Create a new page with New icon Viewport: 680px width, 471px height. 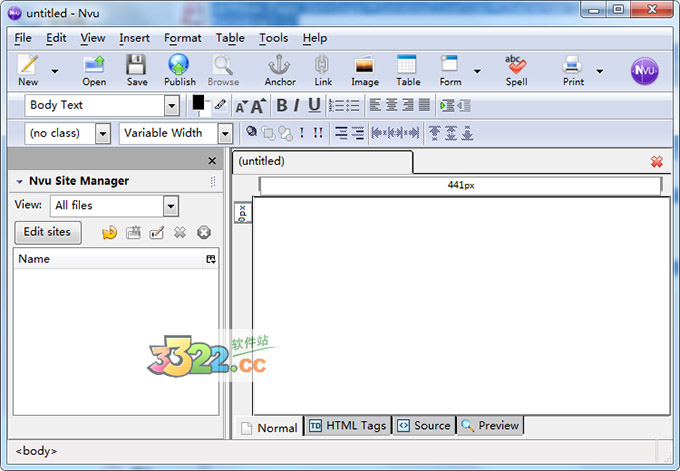coord(28,70)
